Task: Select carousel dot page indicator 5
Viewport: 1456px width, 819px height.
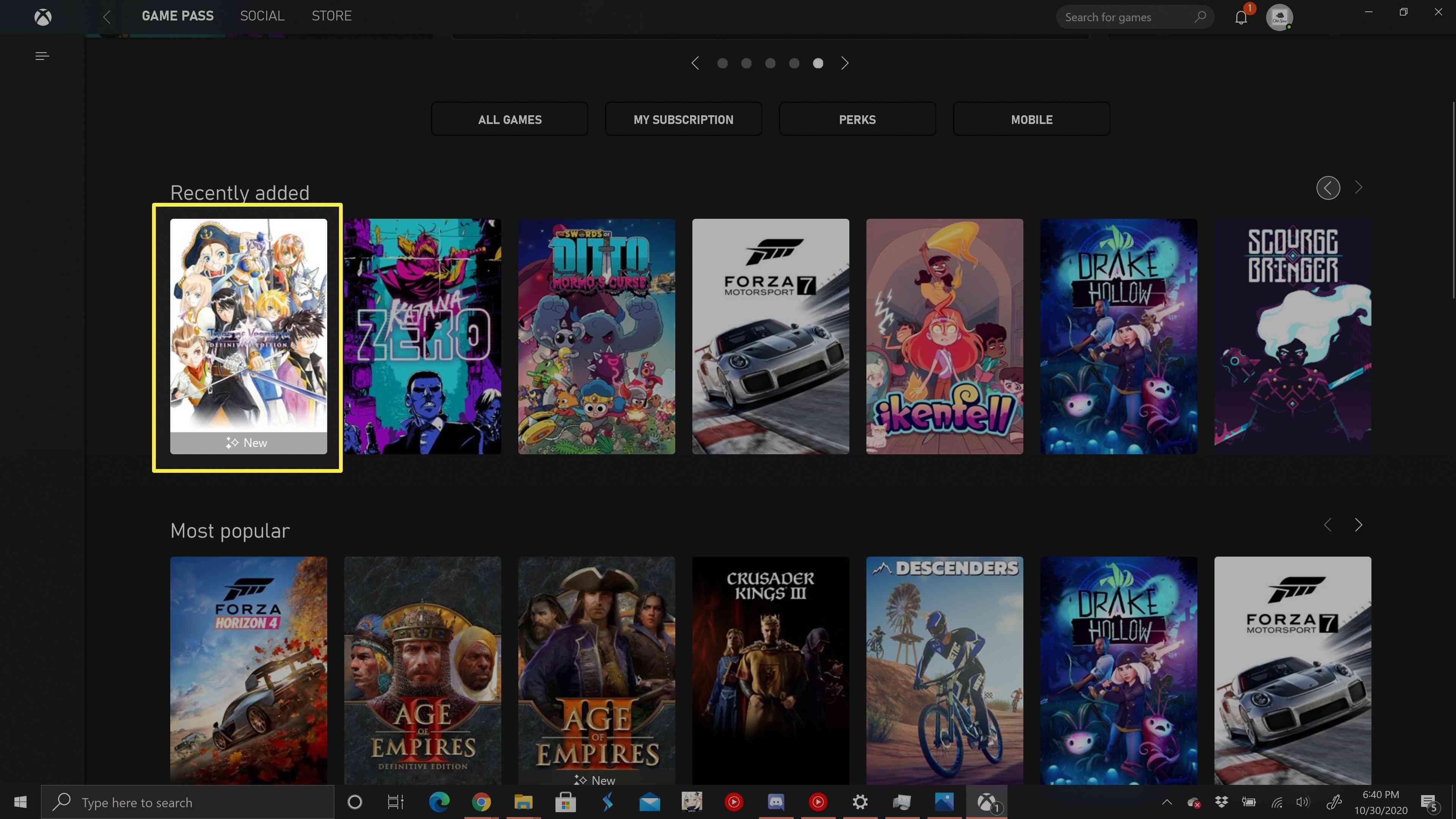Action: click(x=818, y=63)
